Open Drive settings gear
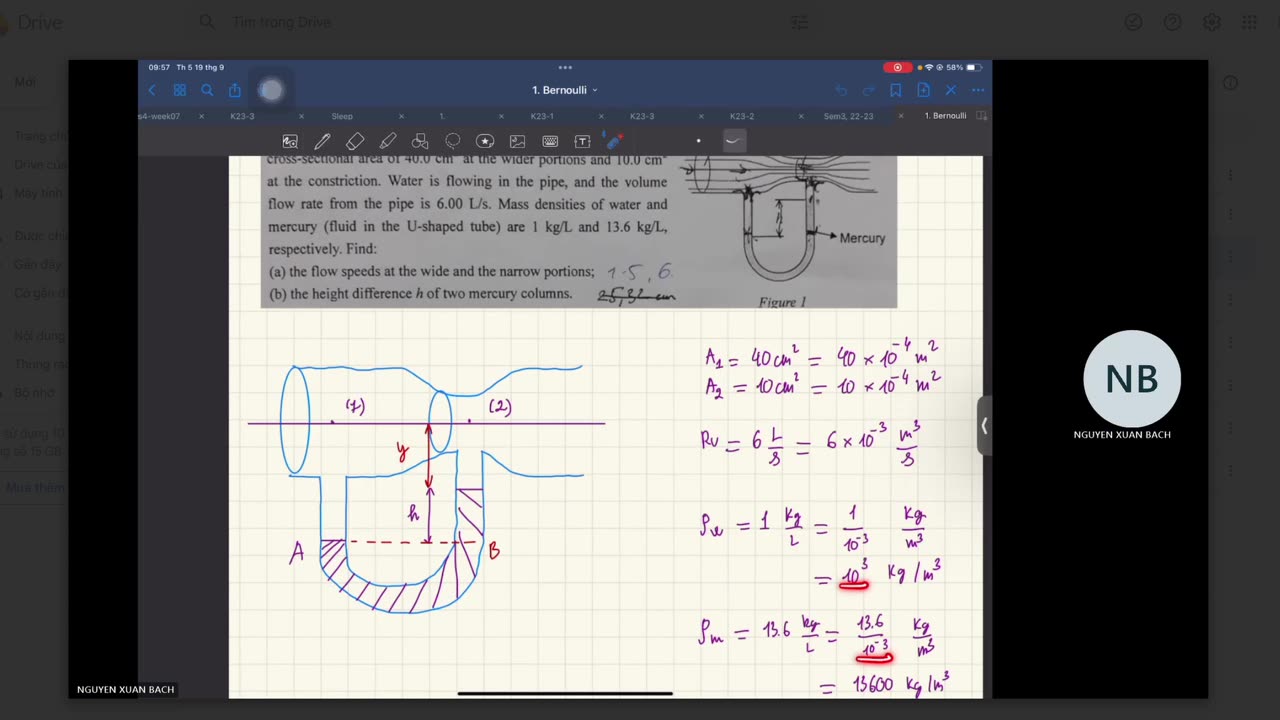Image resolution: width=1280 pixels, height=720 pixels. click(x=1211, y=22)
